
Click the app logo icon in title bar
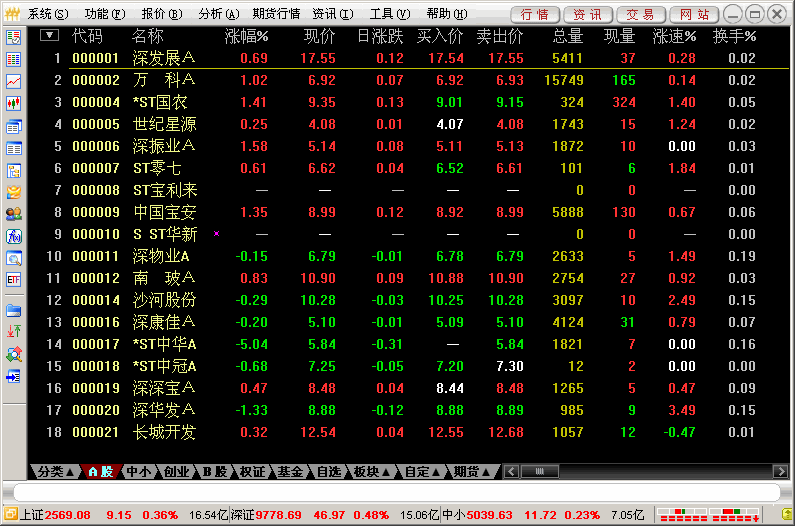(12, 14)
